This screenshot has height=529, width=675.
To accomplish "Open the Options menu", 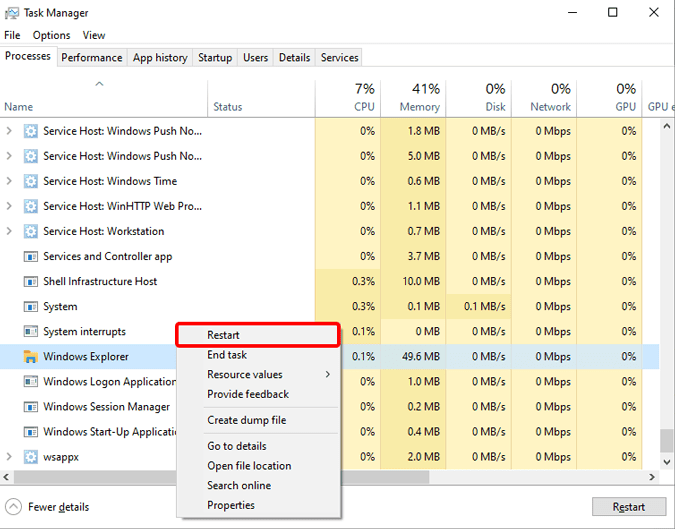I will click(x=51, y=35).
